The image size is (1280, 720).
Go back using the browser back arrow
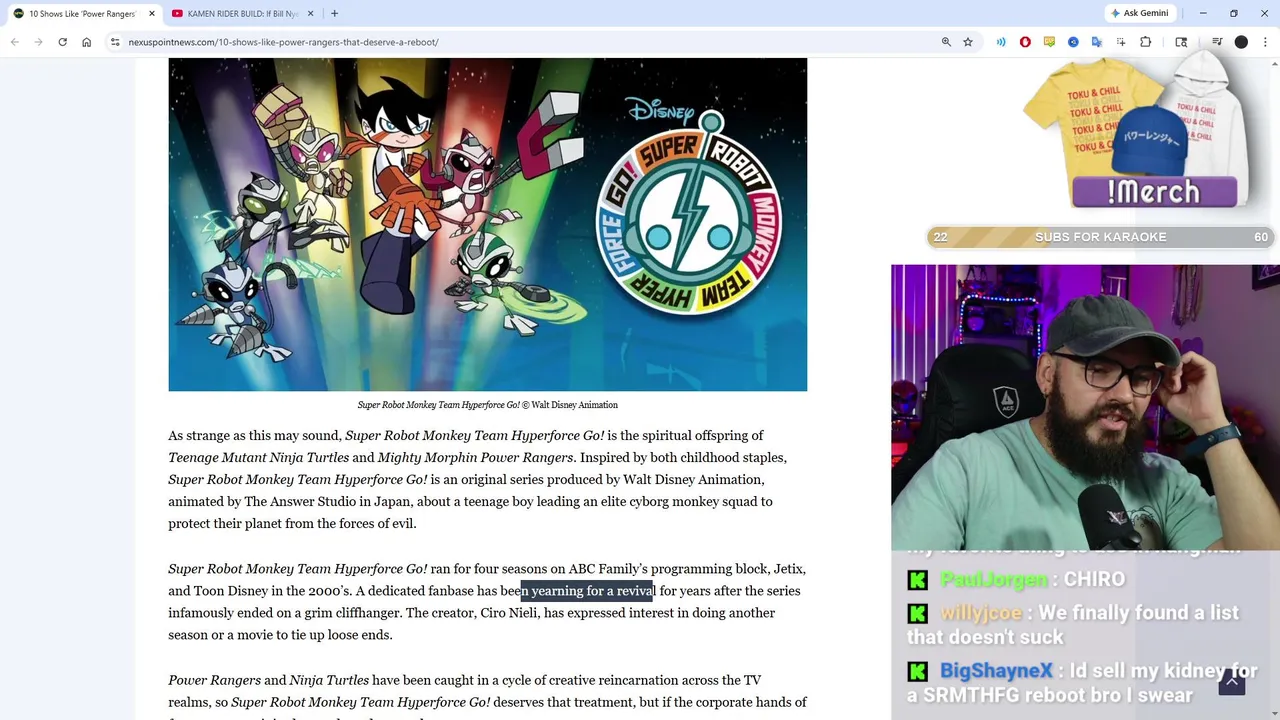point(14,42)
